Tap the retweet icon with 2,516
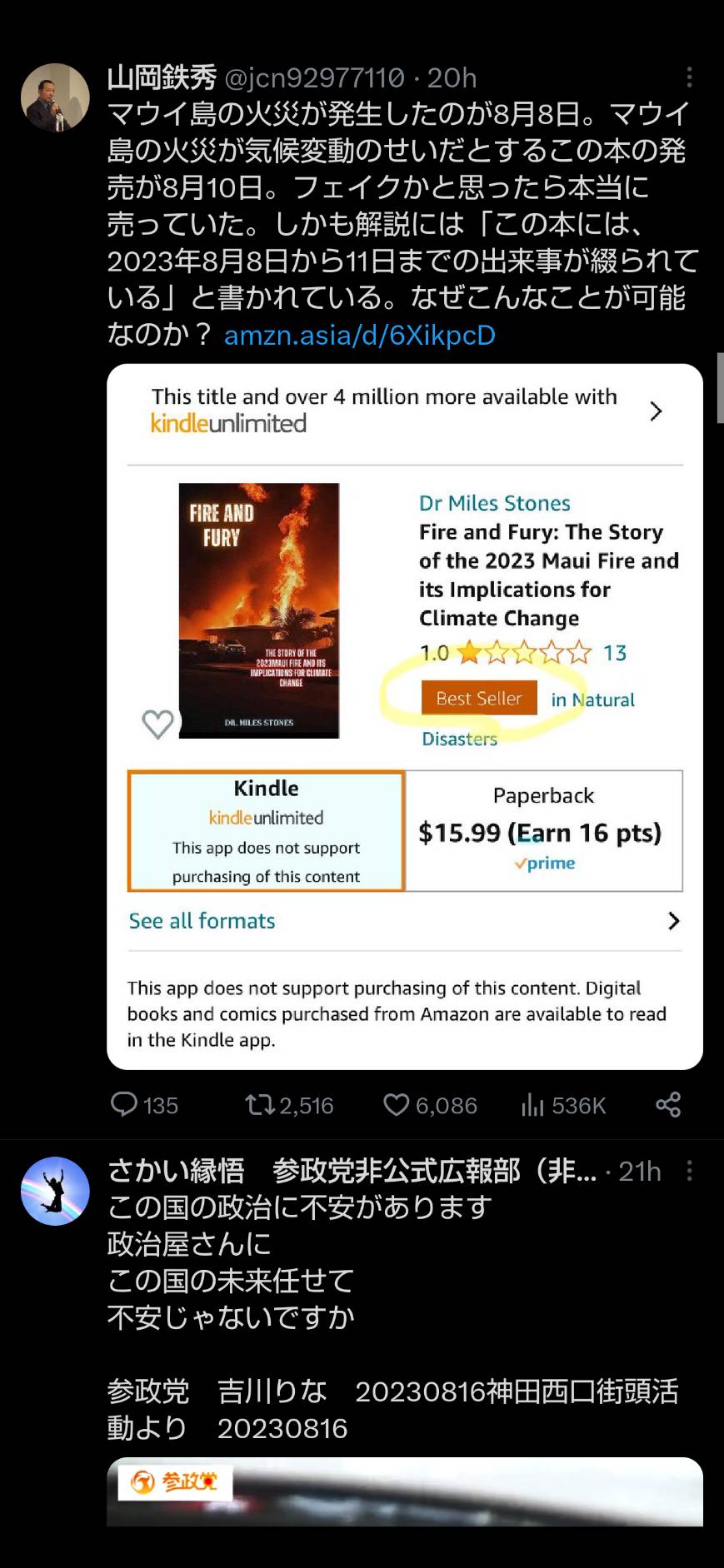The image size is (724, 1568). point(259,1105)
